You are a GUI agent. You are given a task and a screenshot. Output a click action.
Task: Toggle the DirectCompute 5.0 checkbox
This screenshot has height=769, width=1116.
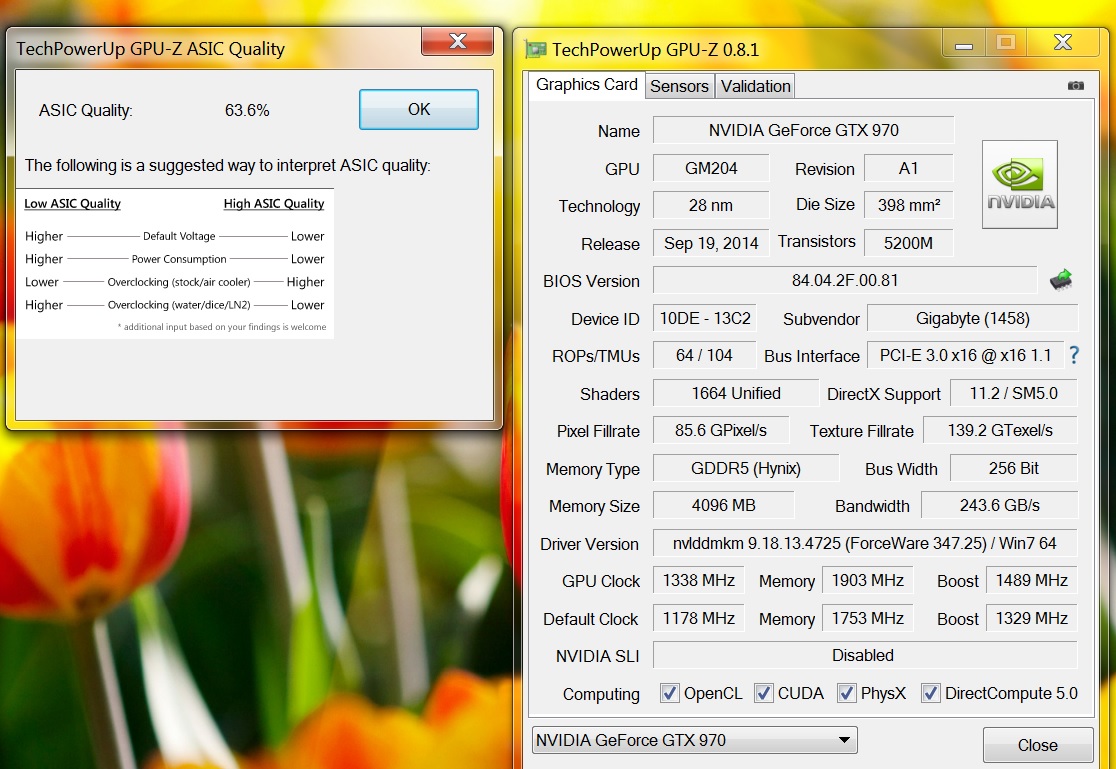point(930,693)
